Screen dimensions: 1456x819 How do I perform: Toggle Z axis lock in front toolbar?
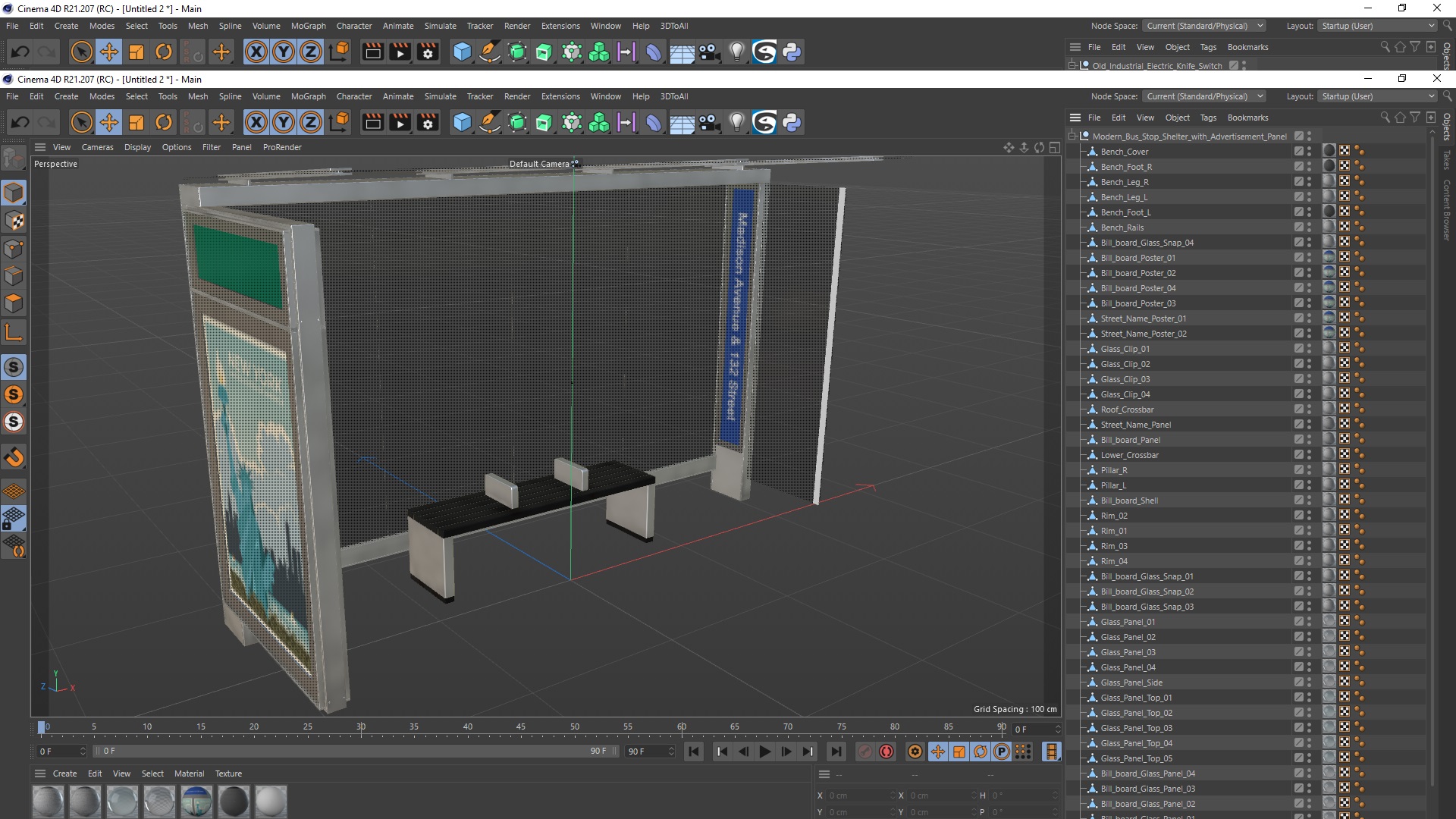coord(311,122)
